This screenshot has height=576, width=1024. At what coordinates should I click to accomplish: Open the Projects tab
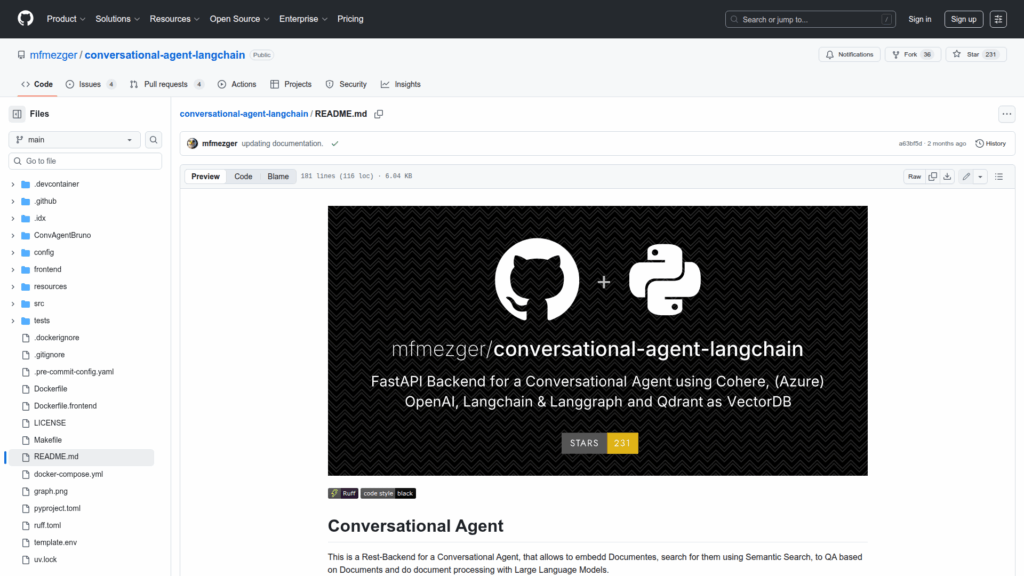point(291,84)
